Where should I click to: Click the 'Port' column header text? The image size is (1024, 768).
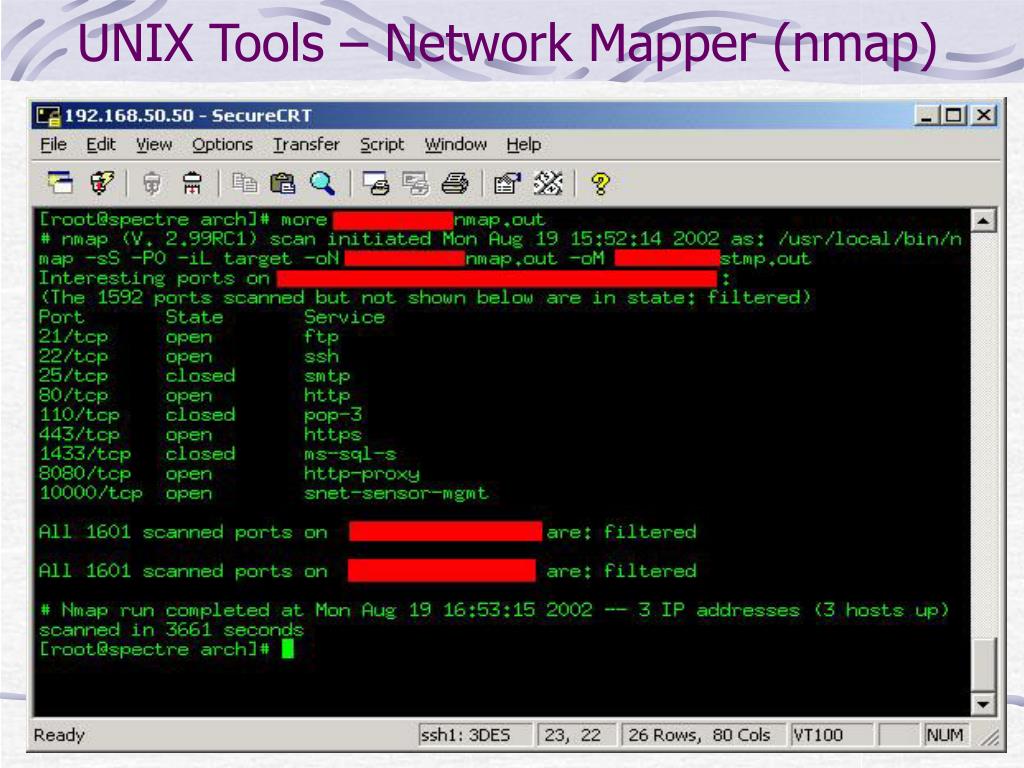[61, 317]
